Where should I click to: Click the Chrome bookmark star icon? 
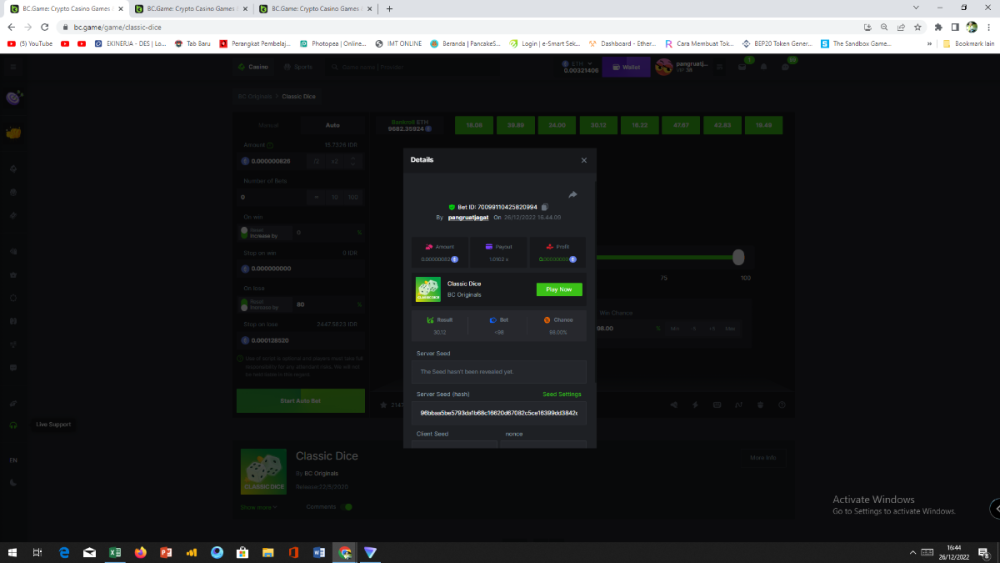click(x=938, y=27)
